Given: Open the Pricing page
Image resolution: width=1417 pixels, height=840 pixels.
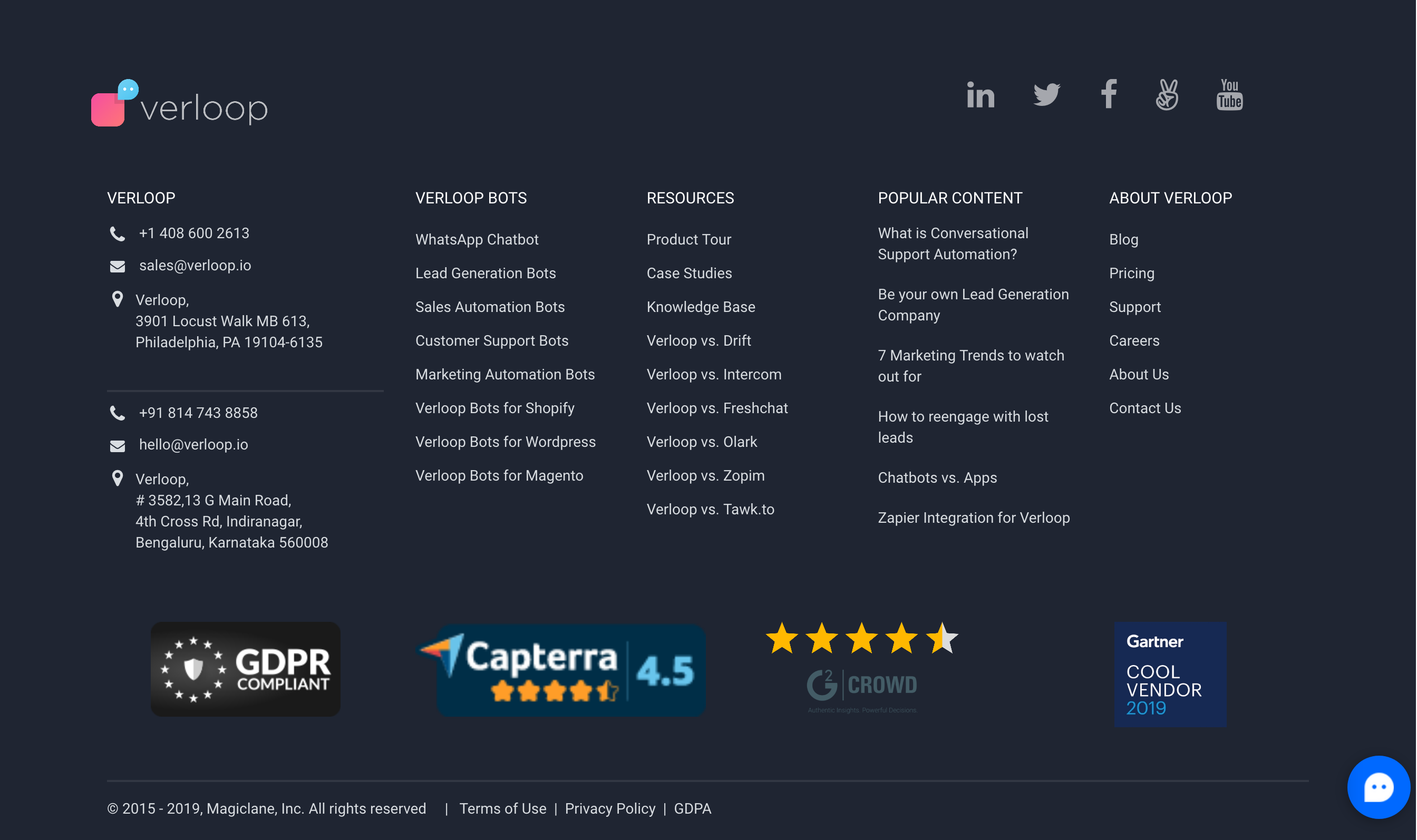Looking at the screenshot, I should coord(1132,274).
